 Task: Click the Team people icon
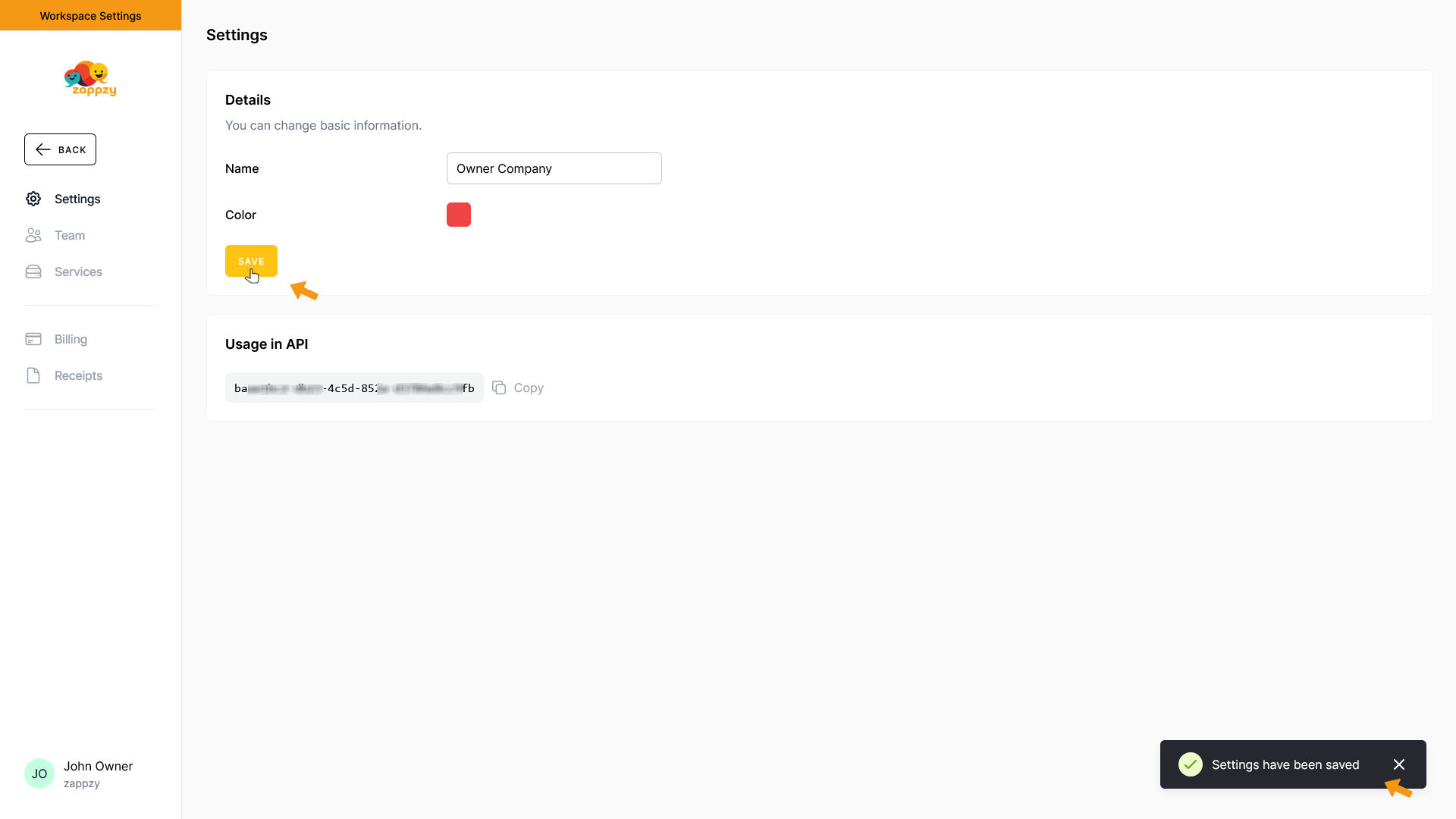coord(33,235)
